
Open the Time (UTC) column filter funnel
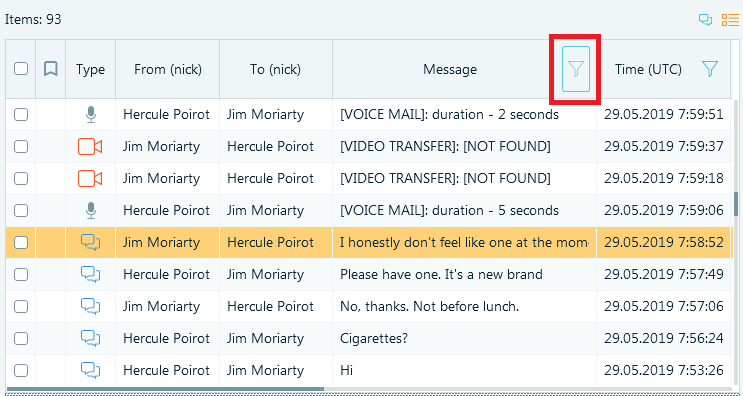pyautogui.click(x=709, y=69)
